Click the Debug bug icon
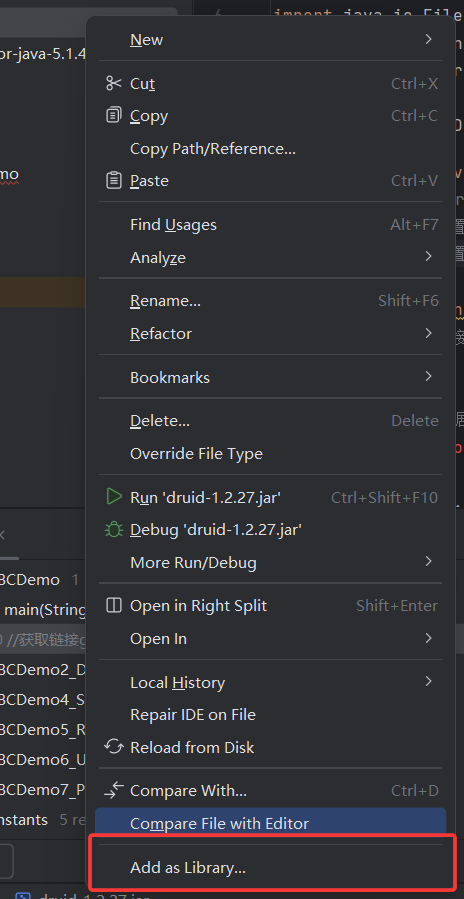464x899 pixels. (114, 529)
